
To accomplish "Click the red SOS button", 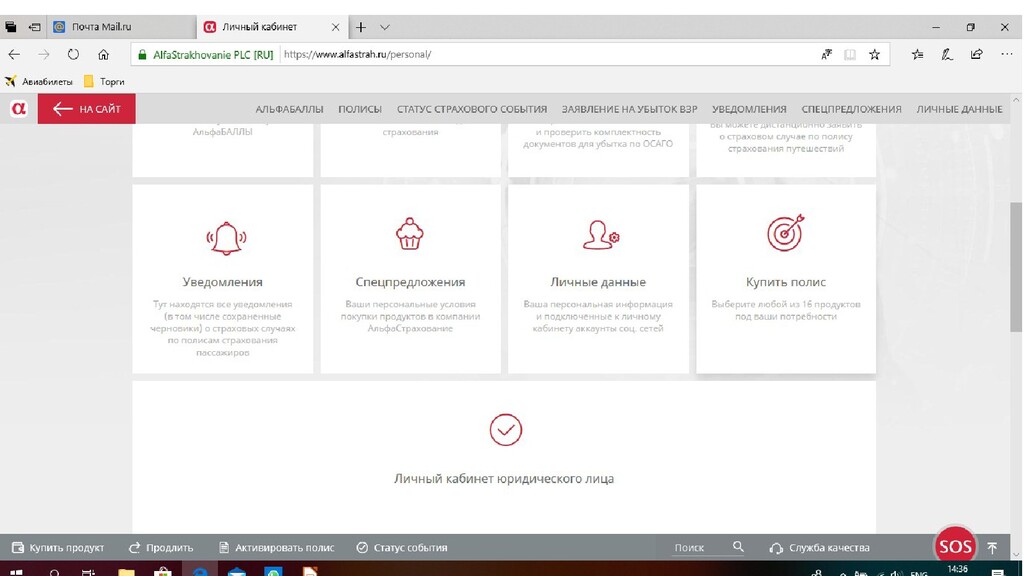I will [x=955, y=546].
